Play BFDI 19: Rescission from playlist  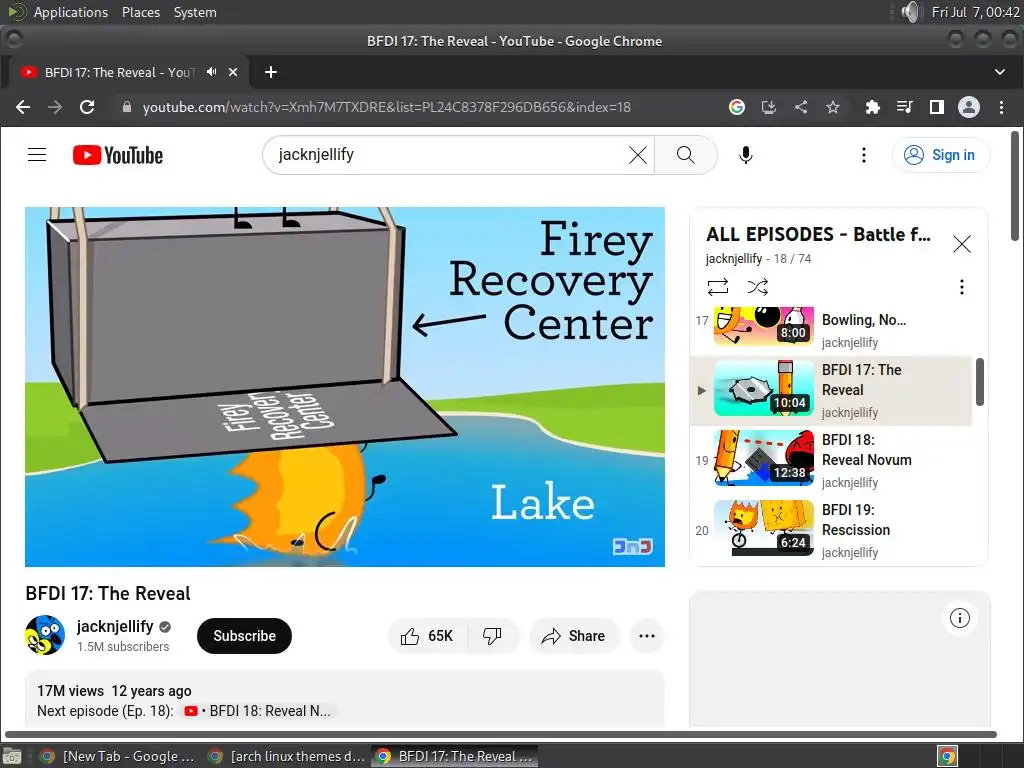(x=831, y=530)
